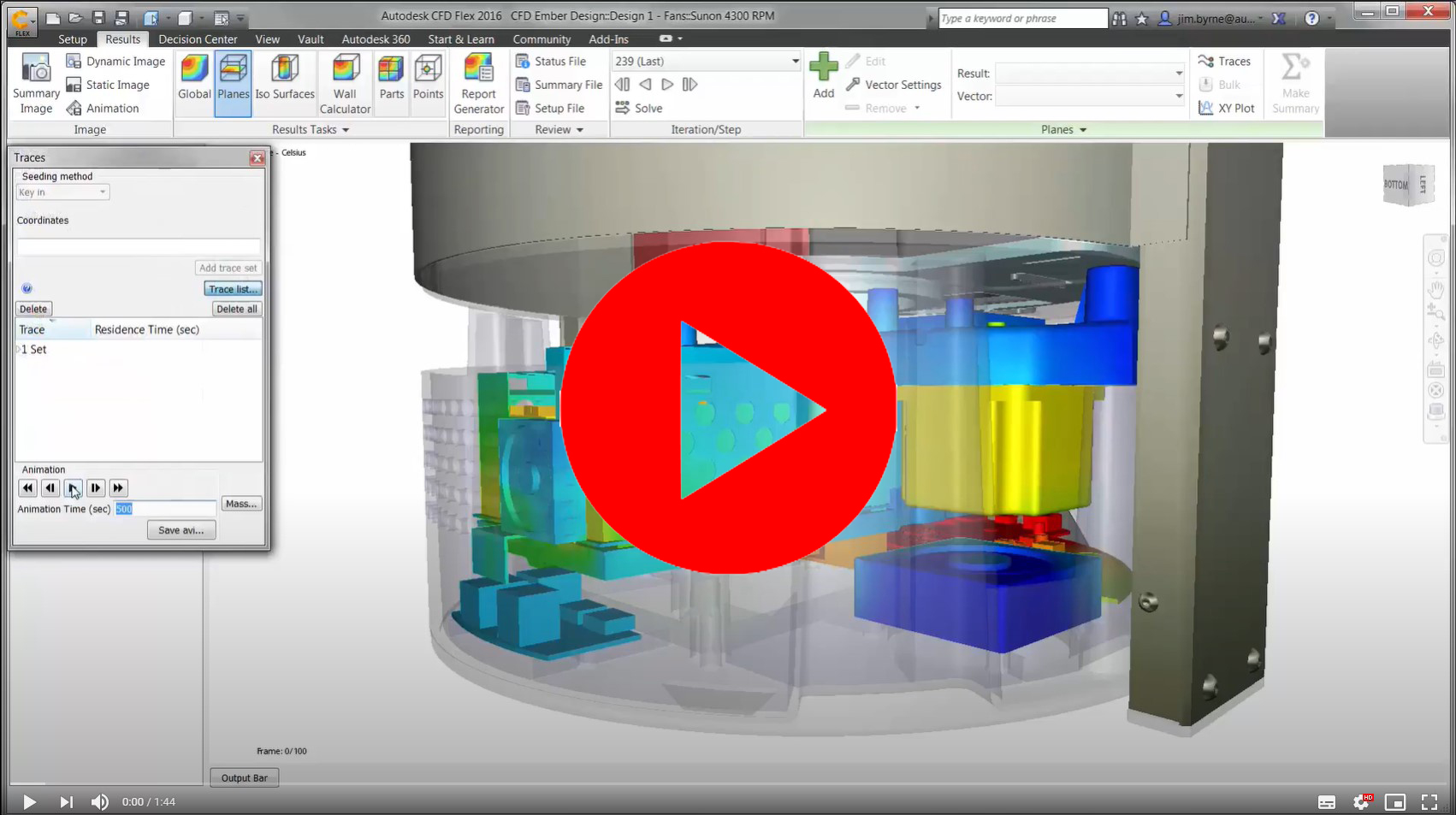
Task: Launch the Wall Calculator
Action: tap(345, 84)
